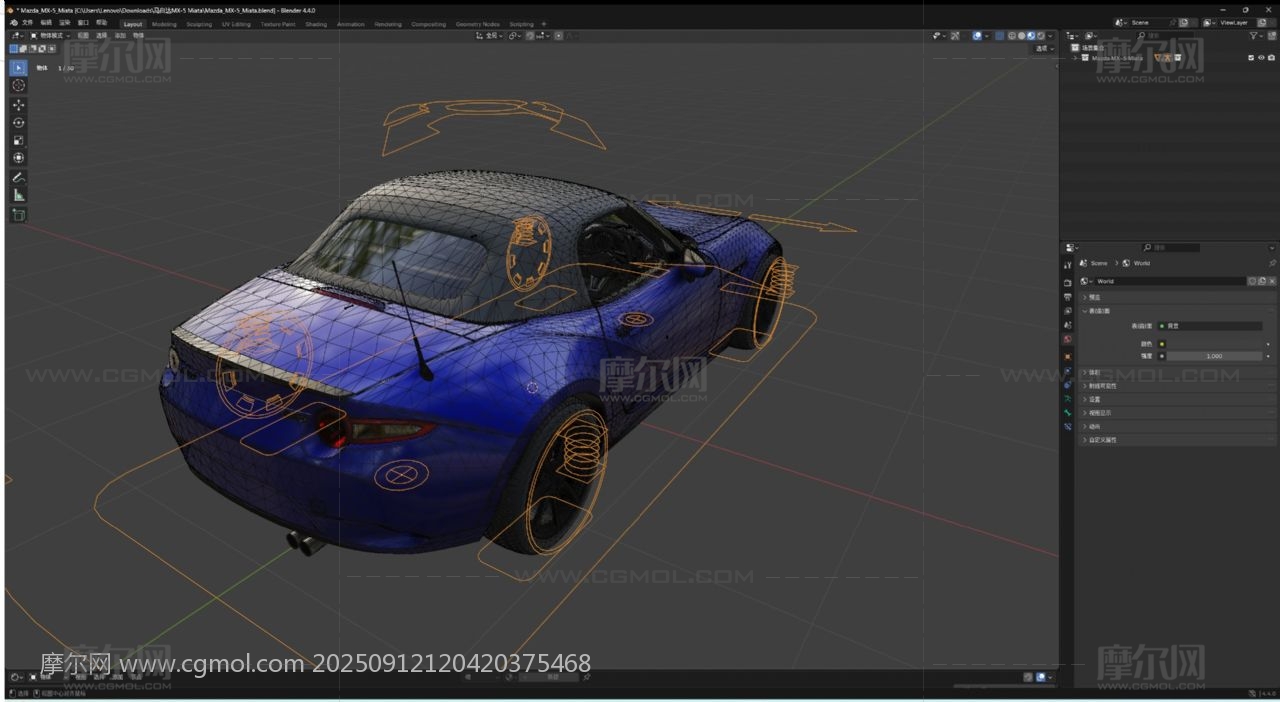Screen dimensions: 1280x702
Task: Switch to solid viewport shading
Action: 1022,36
